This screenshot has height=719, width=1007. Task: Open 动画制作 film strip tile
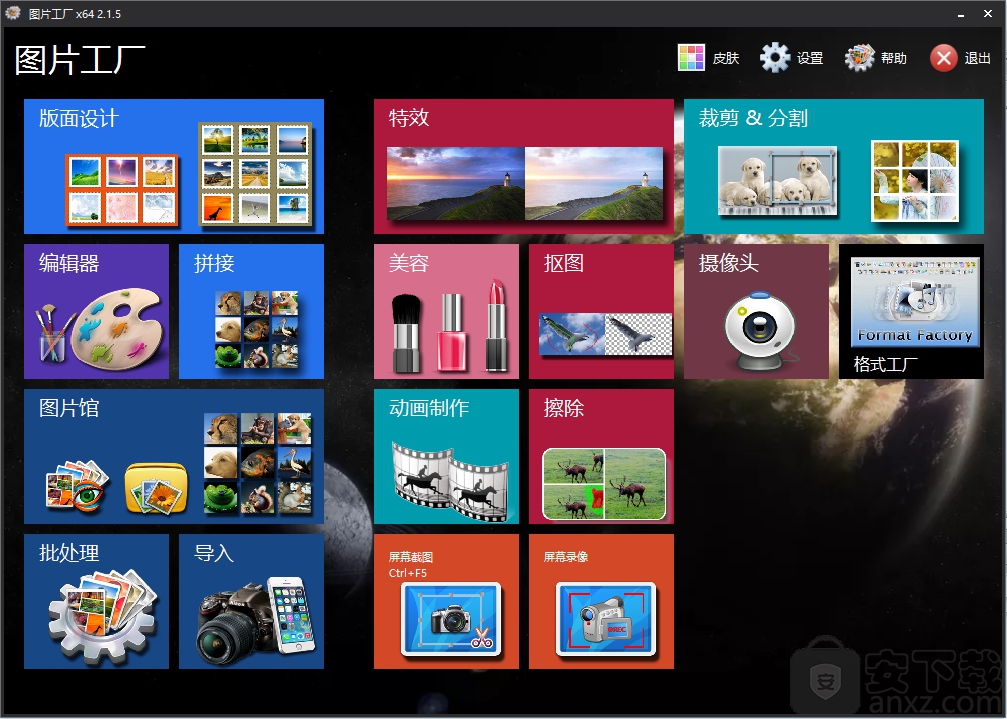(446, 456)
